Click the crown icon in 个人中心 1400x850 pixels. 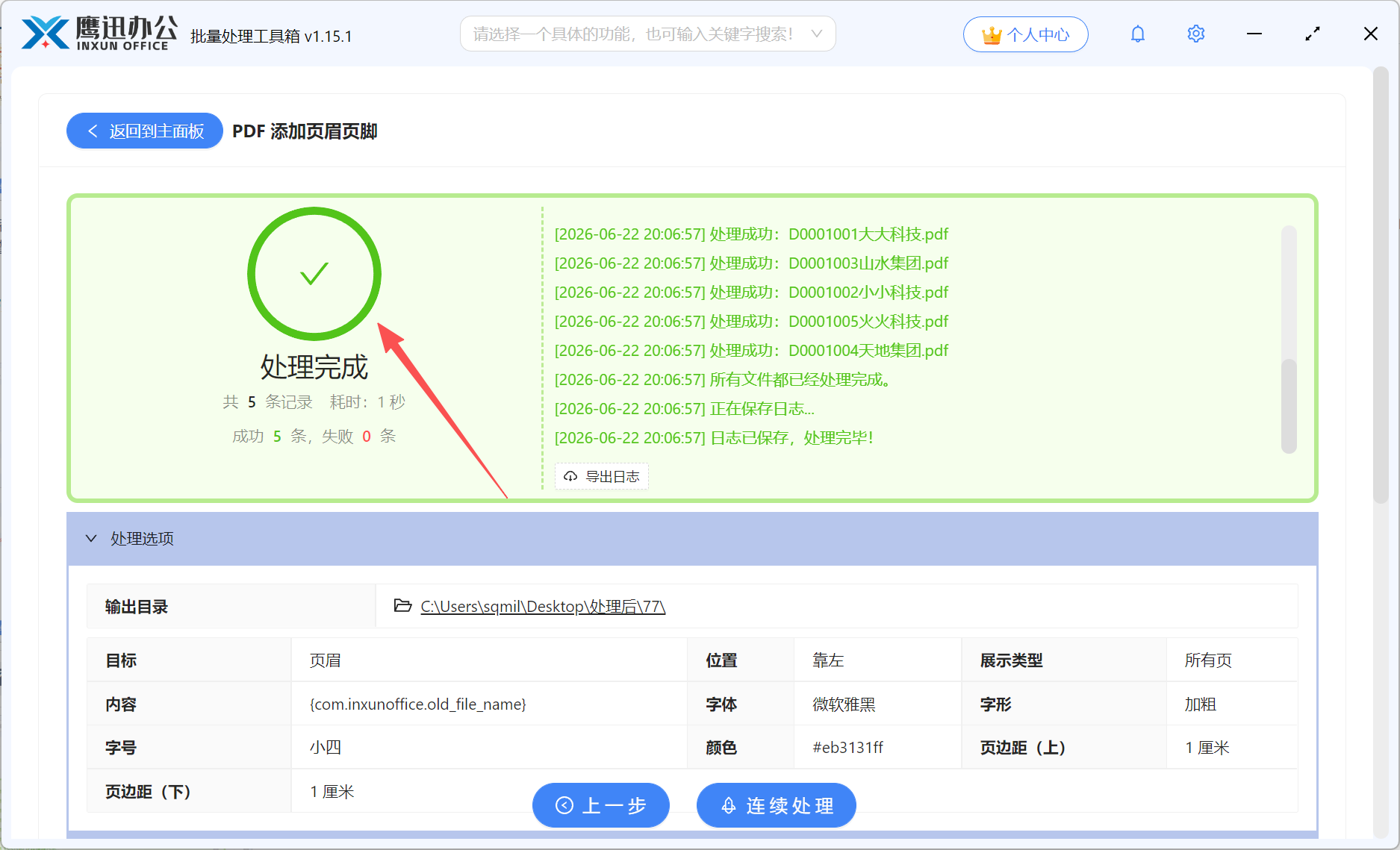(992, 35)
